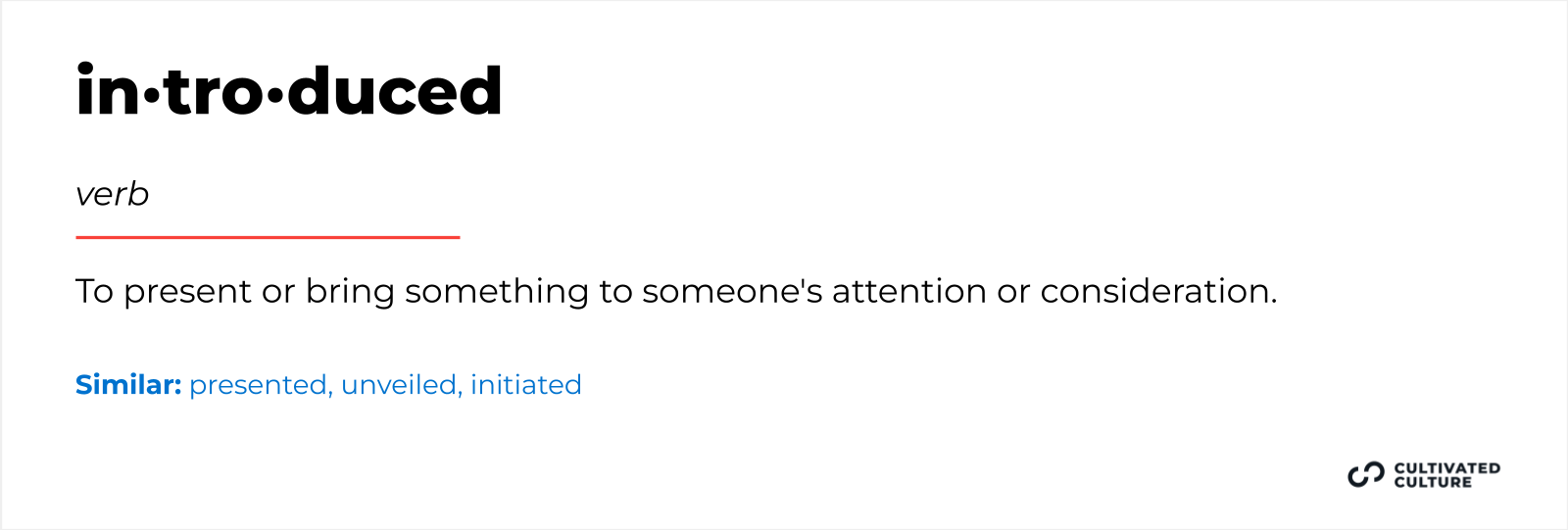This screenshot has height=530, width=1568.
Task: Click the word 'present' in the definition sentence
Action: click(187, 292)
